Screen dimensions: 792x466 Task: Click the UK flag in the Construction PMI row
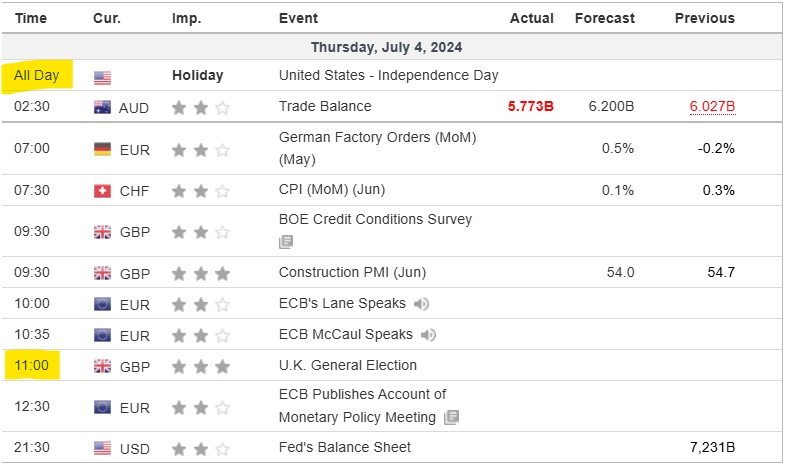tap(102, 273)
